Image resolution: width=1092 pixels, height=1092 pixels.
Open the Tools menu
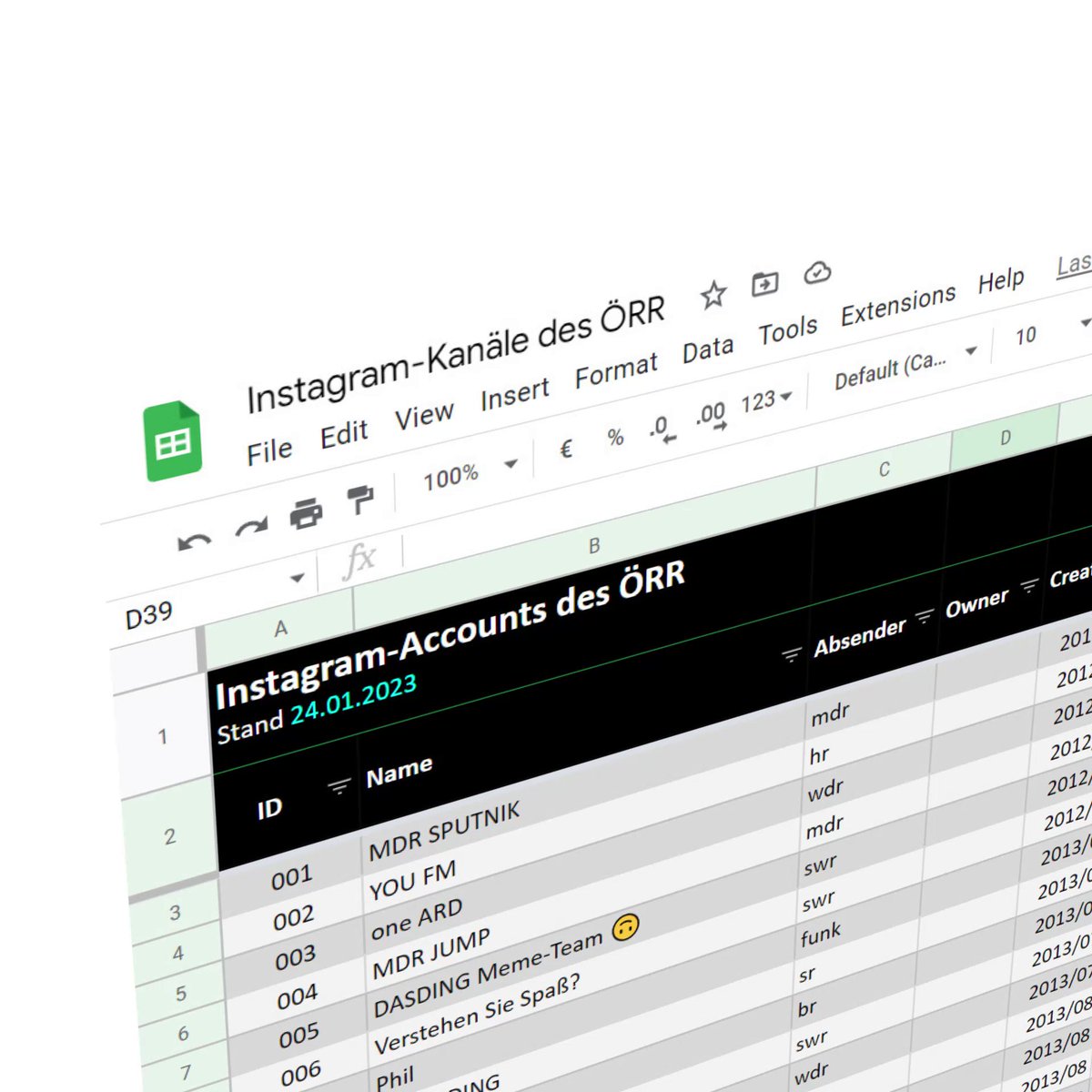pos(788,329)
